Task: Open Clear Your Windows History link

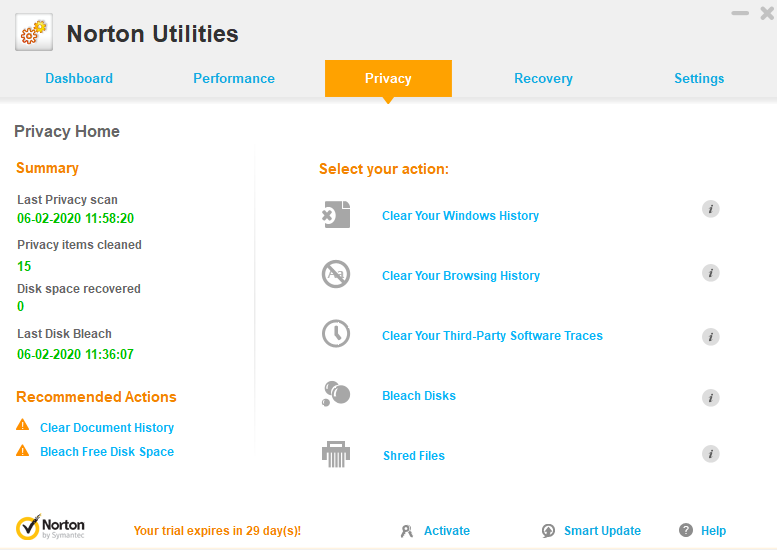Action: click(460, 216)
